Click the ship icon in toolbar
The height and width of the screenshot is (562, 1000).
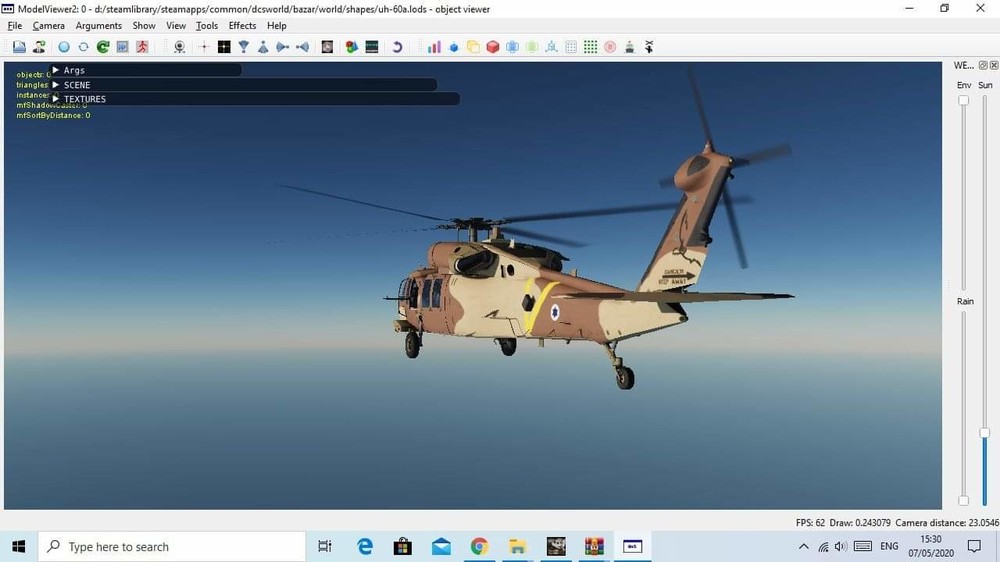point(629,47)
